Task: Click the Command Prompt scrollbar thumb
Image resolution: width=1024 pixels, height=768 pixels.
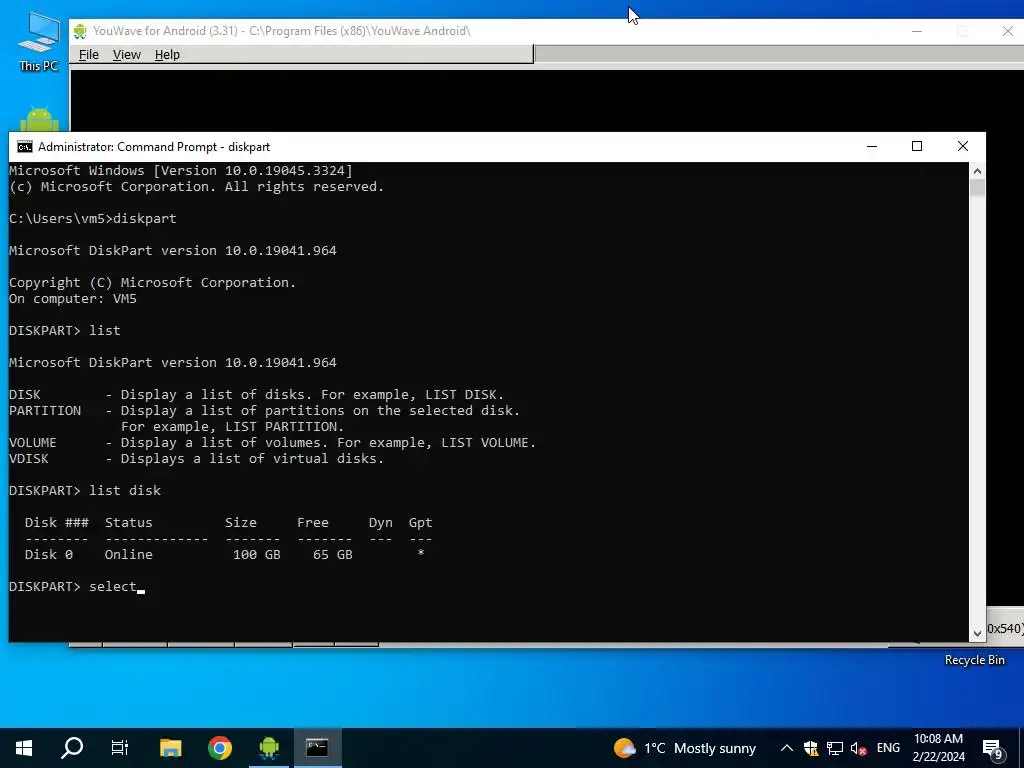Action: point(977,187)
